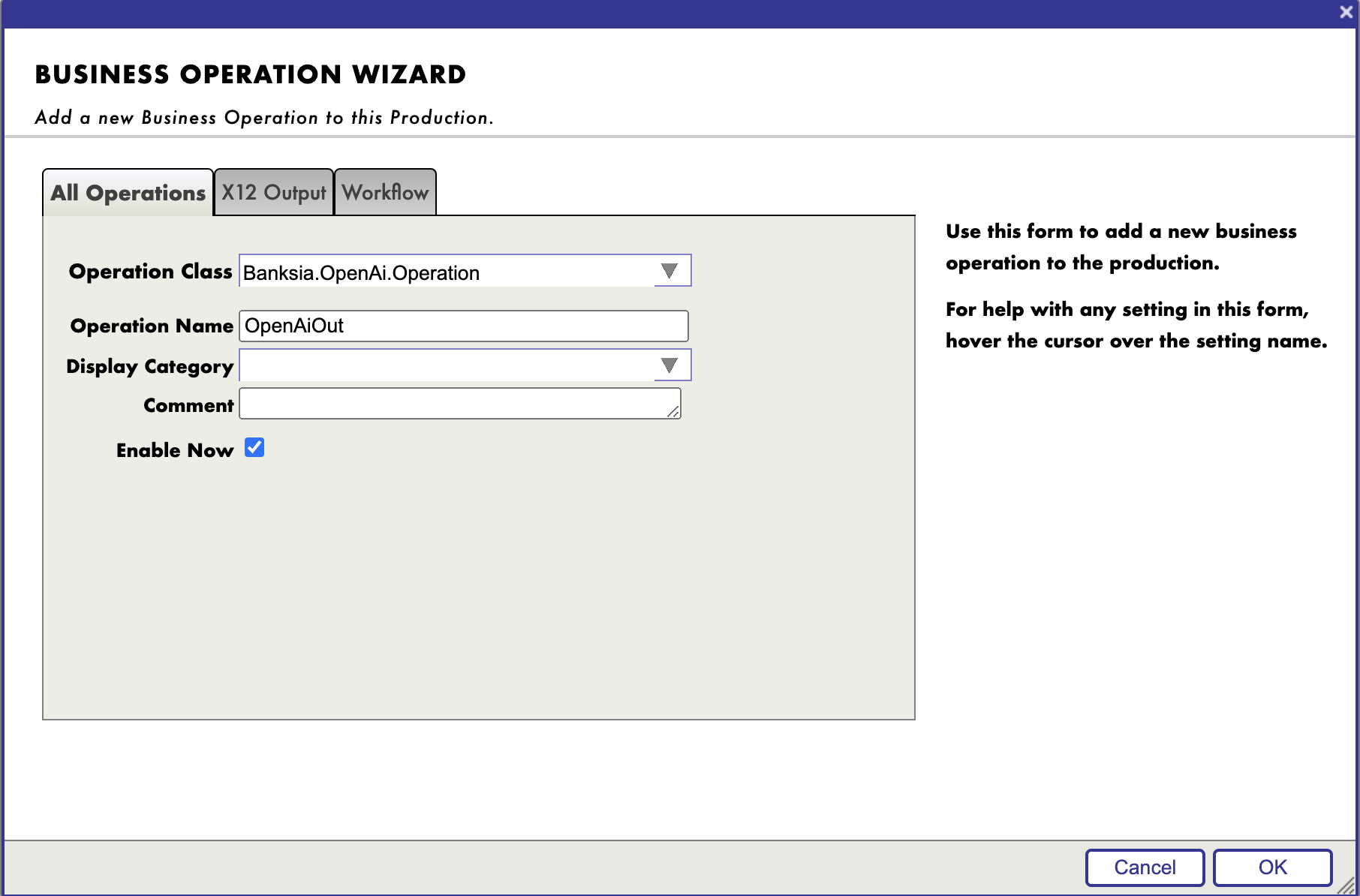1360x896 pixels.
Task: Click the dialog corner resize grip
Action: (x=1347, y=886)
